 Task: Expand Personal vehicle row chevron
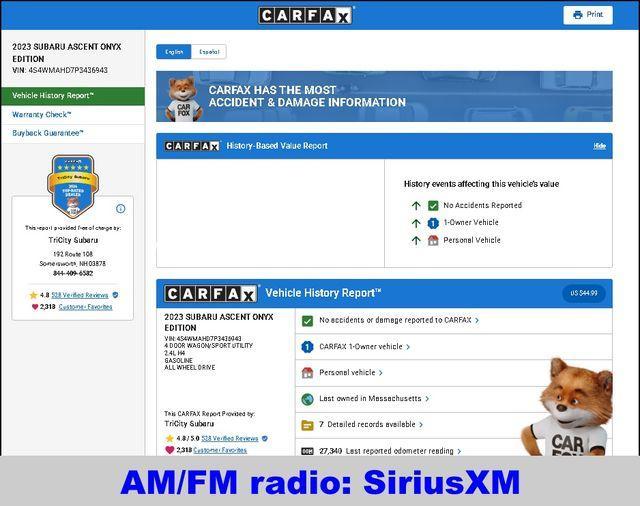click(380, 373)
